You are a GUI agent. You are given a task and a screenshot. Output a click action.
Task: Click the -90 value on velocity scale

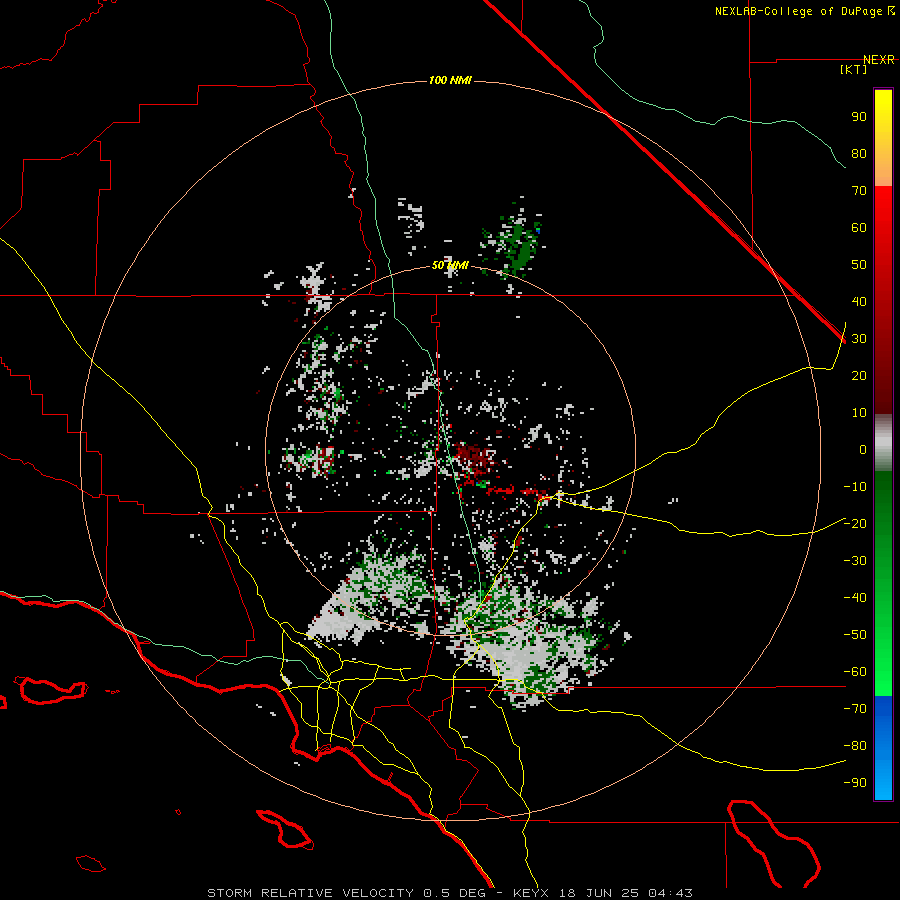[x=855, y=783]
